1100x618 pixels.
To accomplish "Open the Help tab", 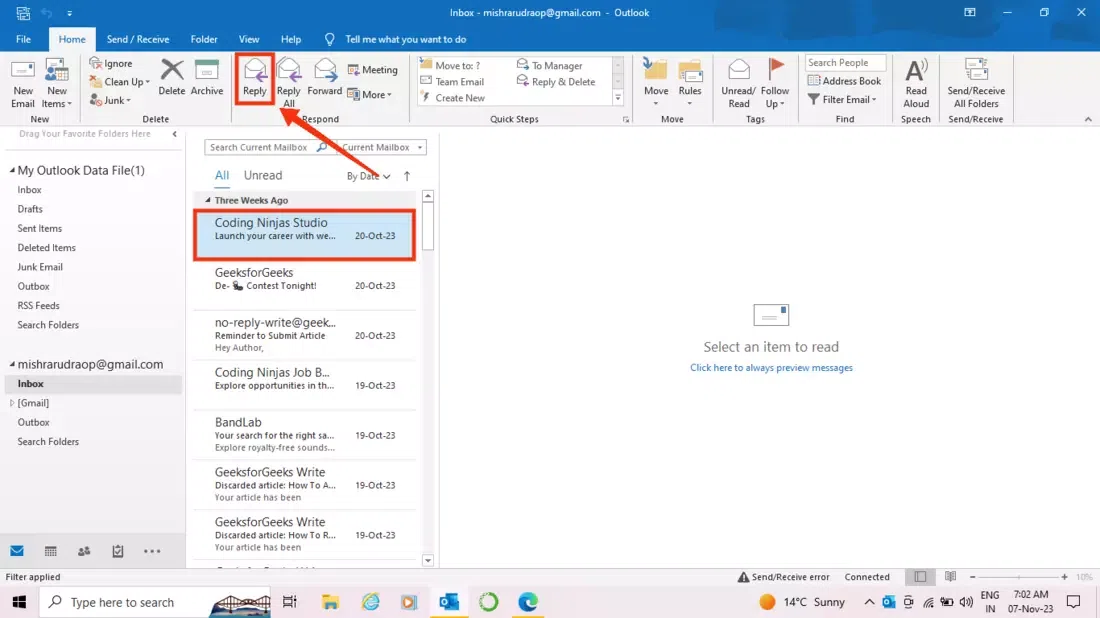I will [x=290, y=39].
